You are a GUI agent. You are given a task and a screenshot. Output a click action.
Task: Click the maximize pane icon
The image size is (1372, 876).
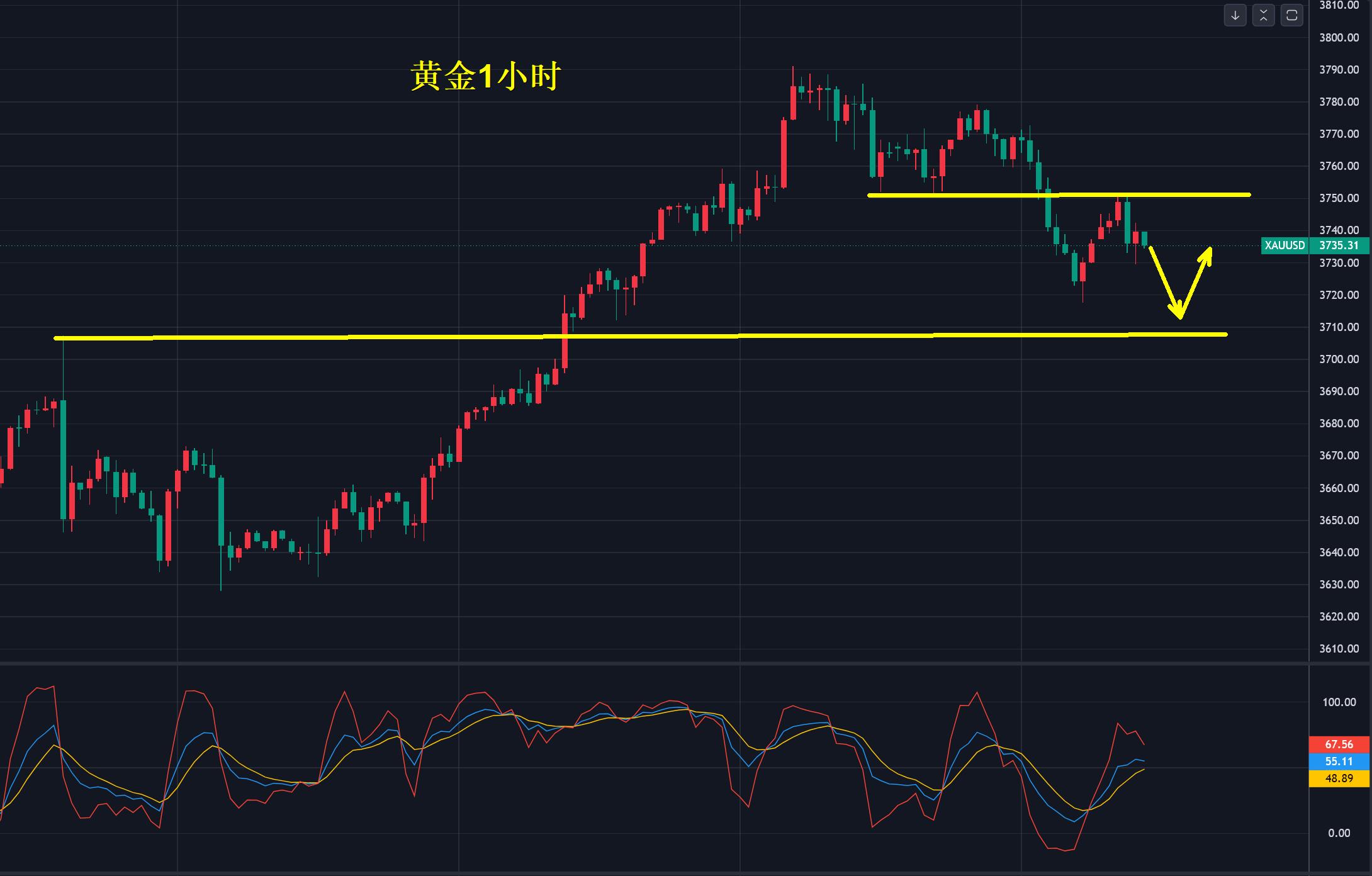click(1291, 16)
